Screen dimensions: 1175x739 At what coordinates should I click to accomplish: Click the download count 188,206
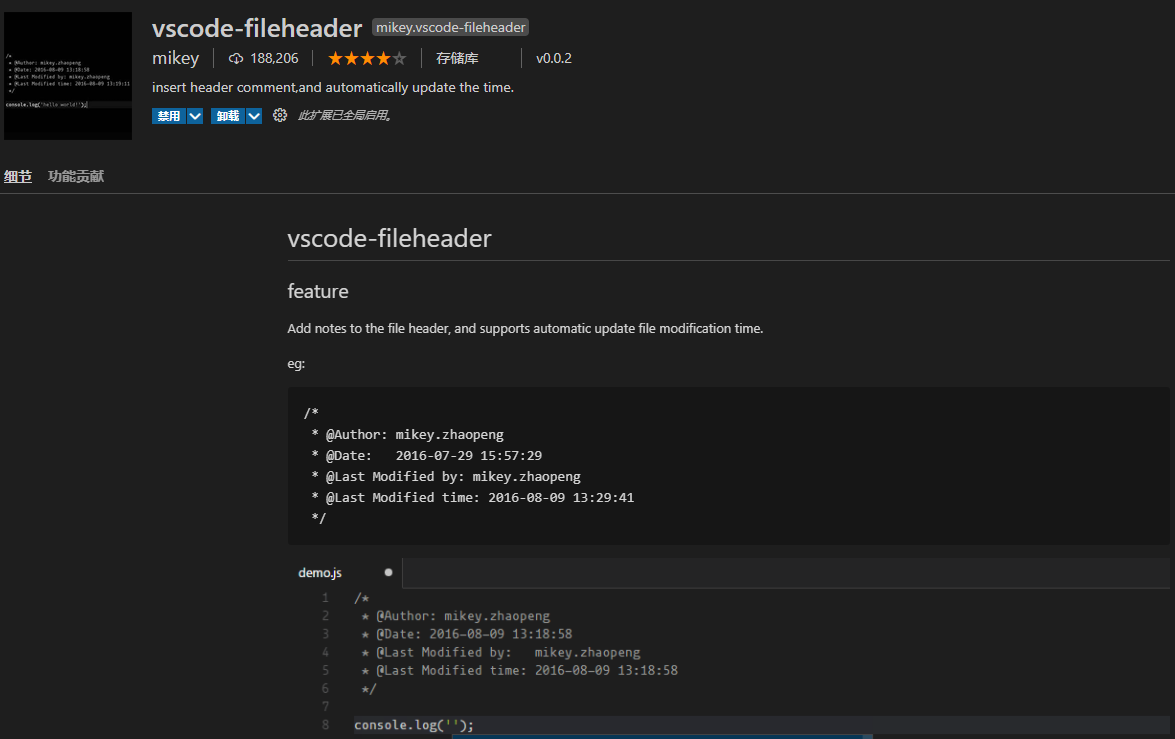point(274,58)
